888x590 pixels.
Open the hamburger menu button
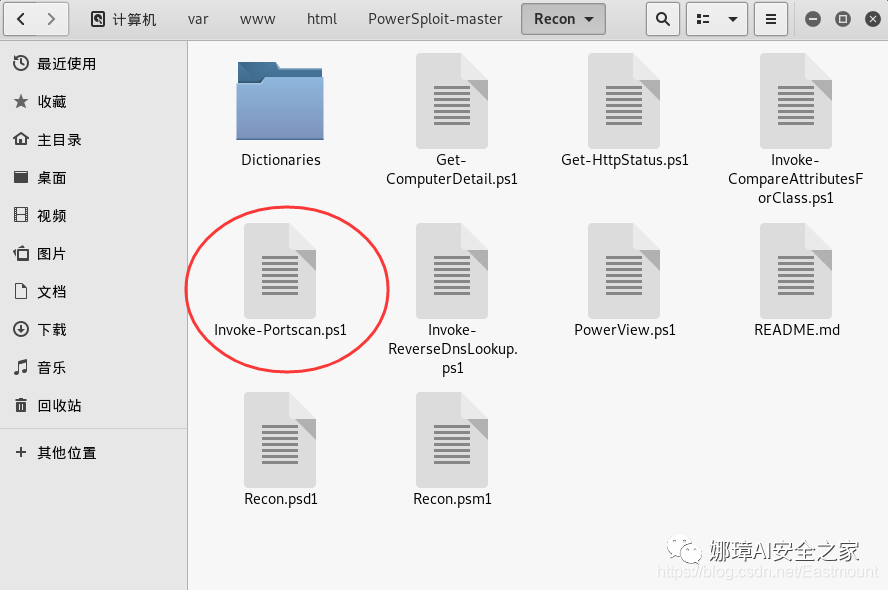click(x=771, y=19)
